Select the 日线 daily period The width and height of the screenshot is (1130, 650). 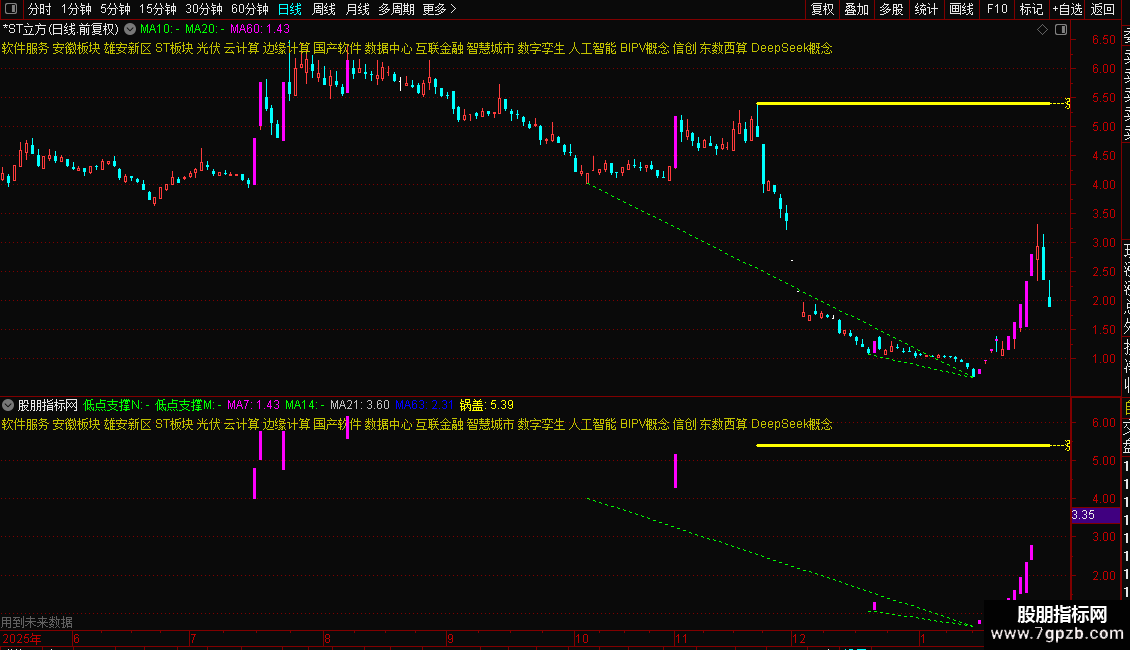(x=290, y=9)
